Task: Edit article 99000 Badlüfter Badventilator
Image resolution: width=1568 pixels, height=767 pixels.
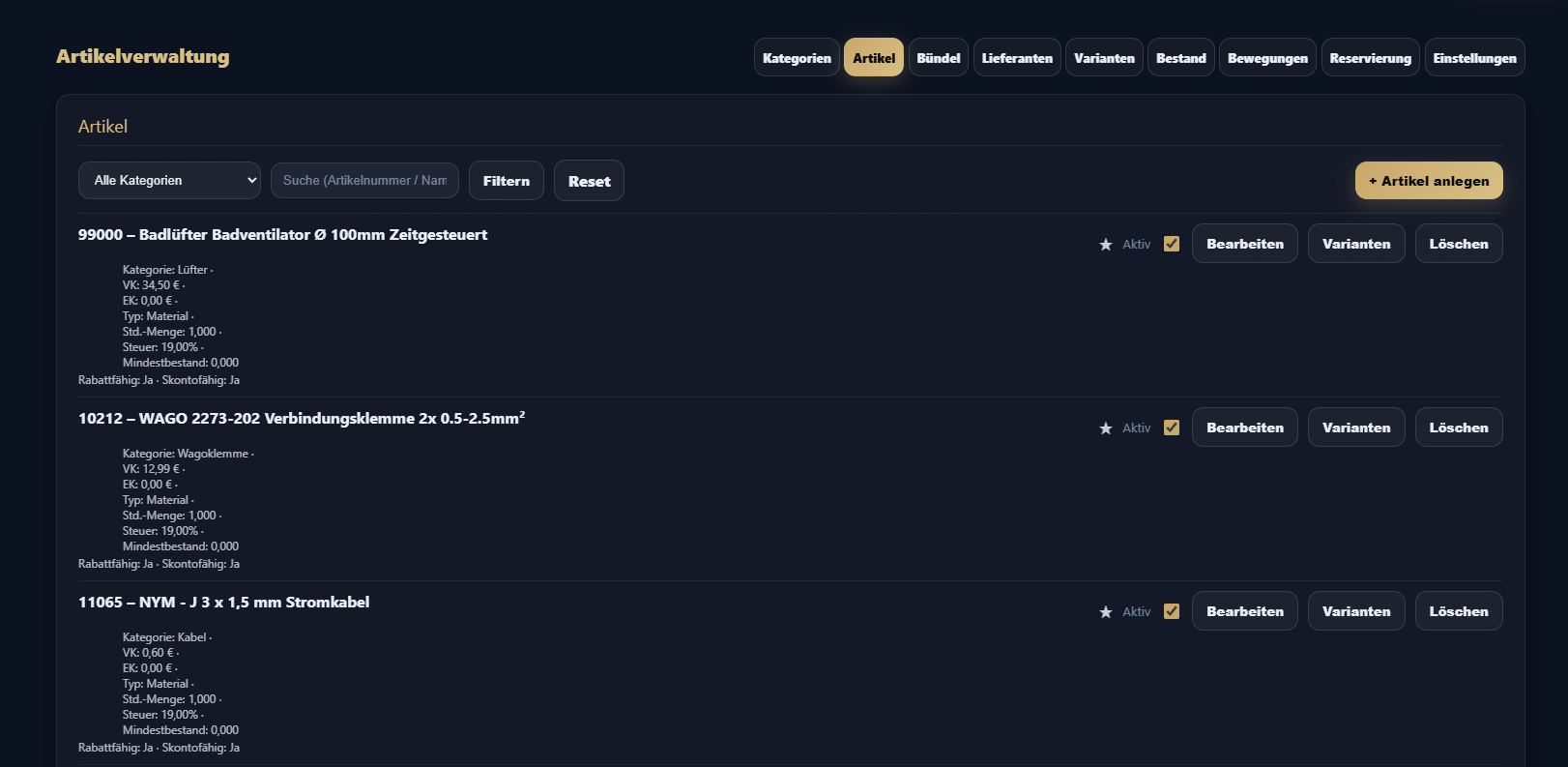Action: (1245, 244)
